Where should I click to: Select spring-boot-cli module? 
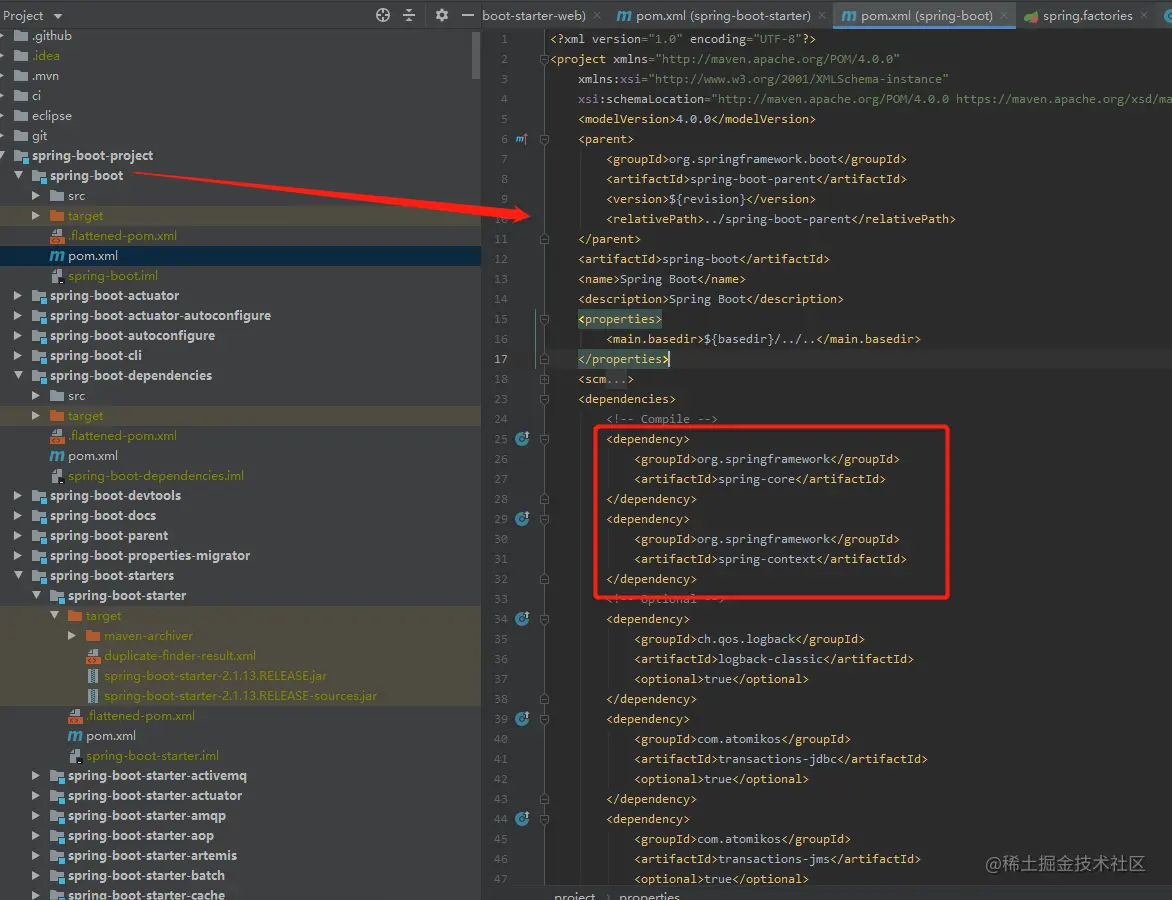pyautogui.click(x=95, y=356)
